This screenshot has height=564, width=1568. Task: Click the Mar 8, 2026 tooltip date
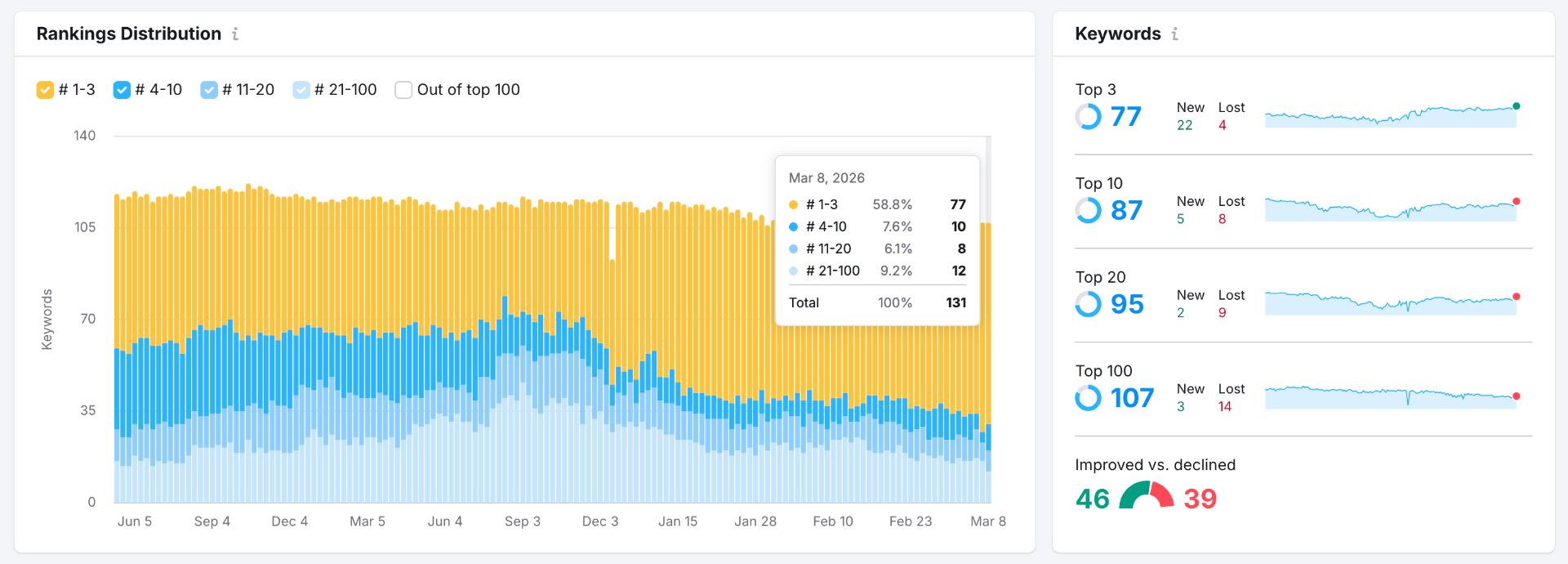826,178
